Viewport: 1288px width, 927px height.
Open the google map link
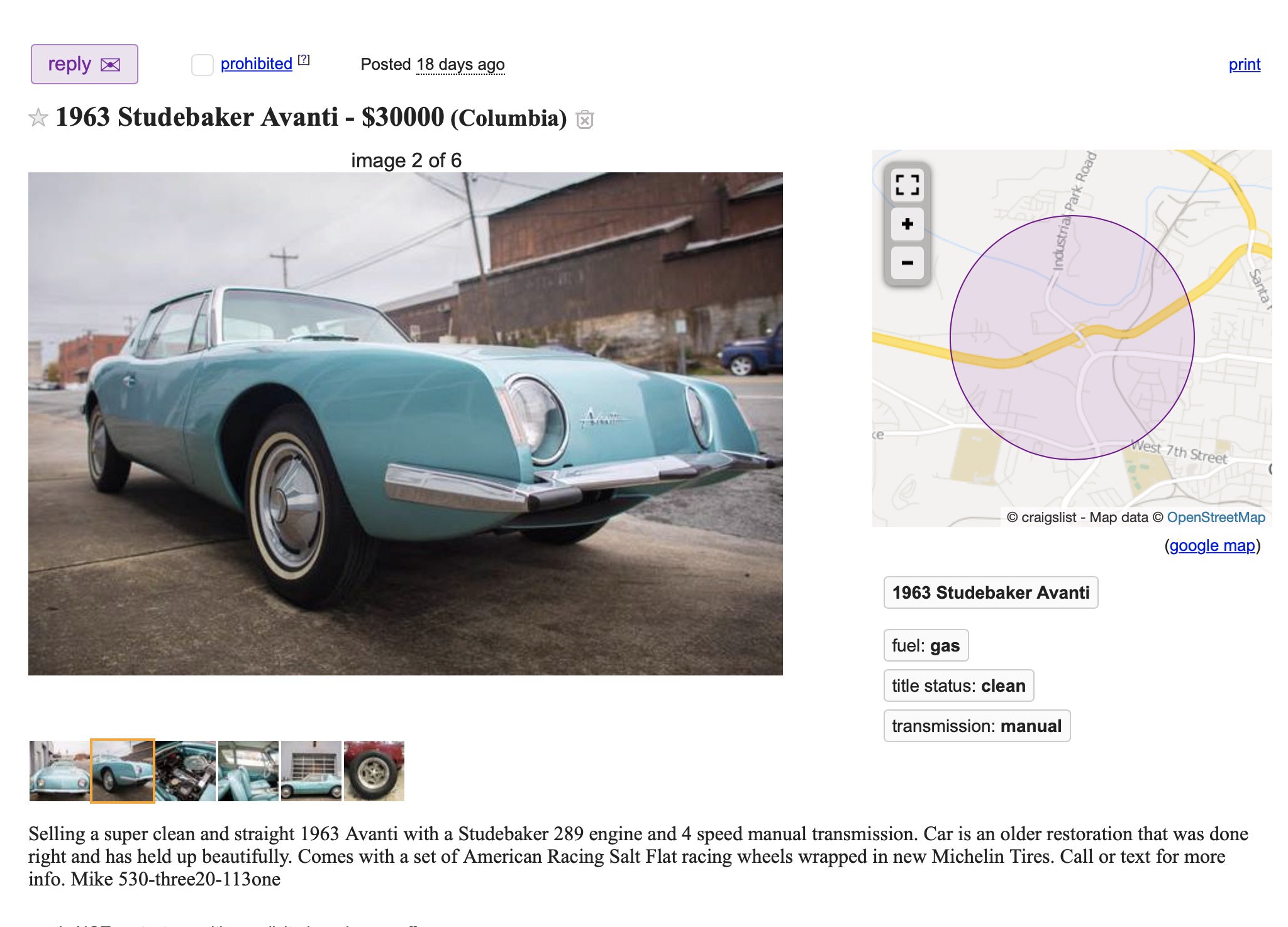coord(1212,545)
